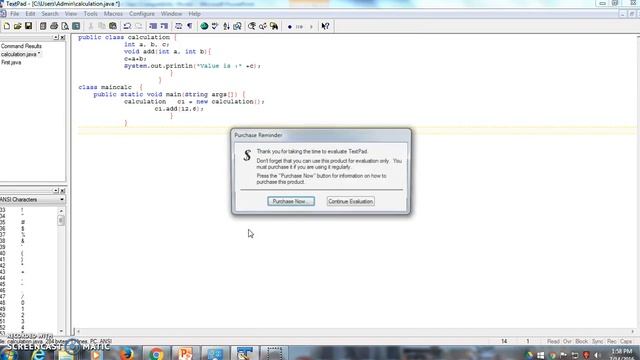Image resolution: width=640 pixels, height=360 pixels.
Task: Open the File menu
Action: (15, 13)
